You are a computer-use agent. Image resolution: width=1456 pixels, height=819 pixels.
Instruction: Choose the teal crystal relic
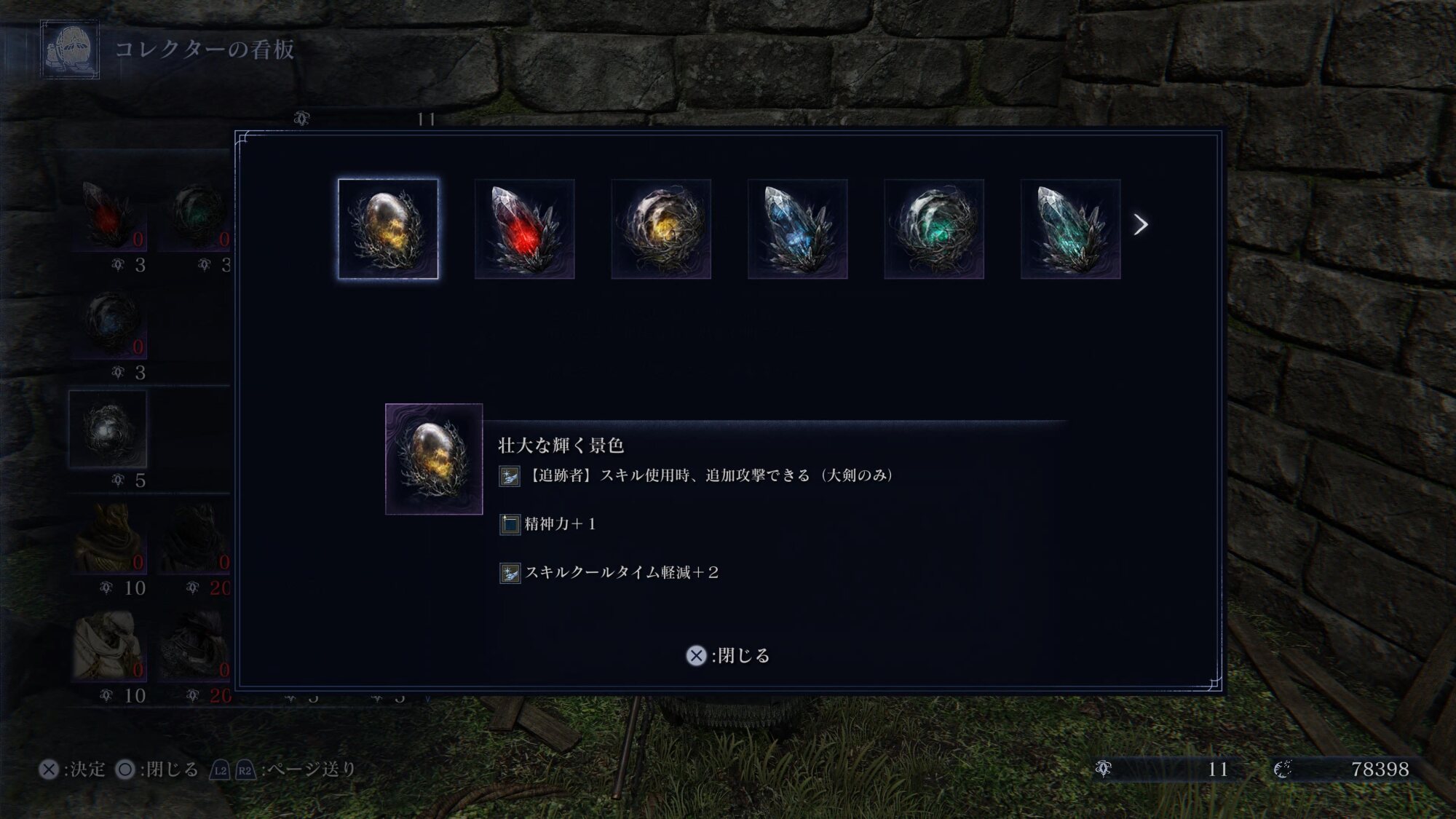(1070, 229)
